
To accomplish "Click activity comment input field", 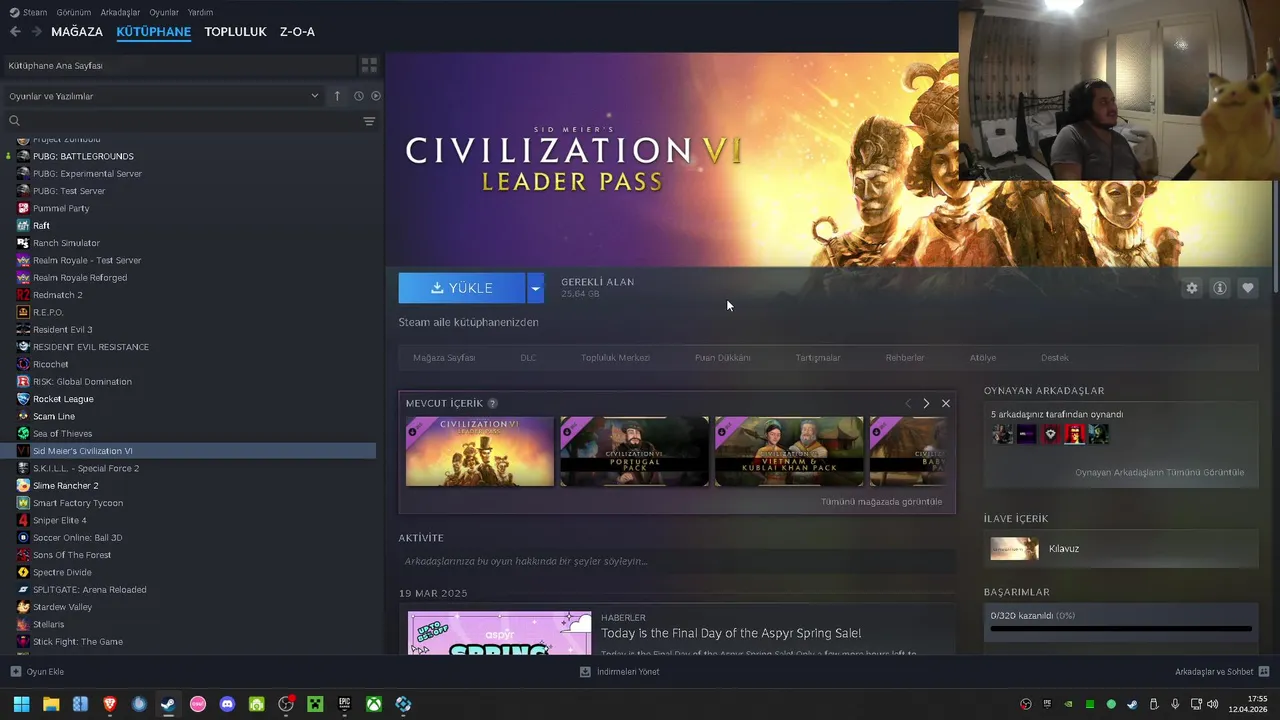I will click(x=675, y=561).
